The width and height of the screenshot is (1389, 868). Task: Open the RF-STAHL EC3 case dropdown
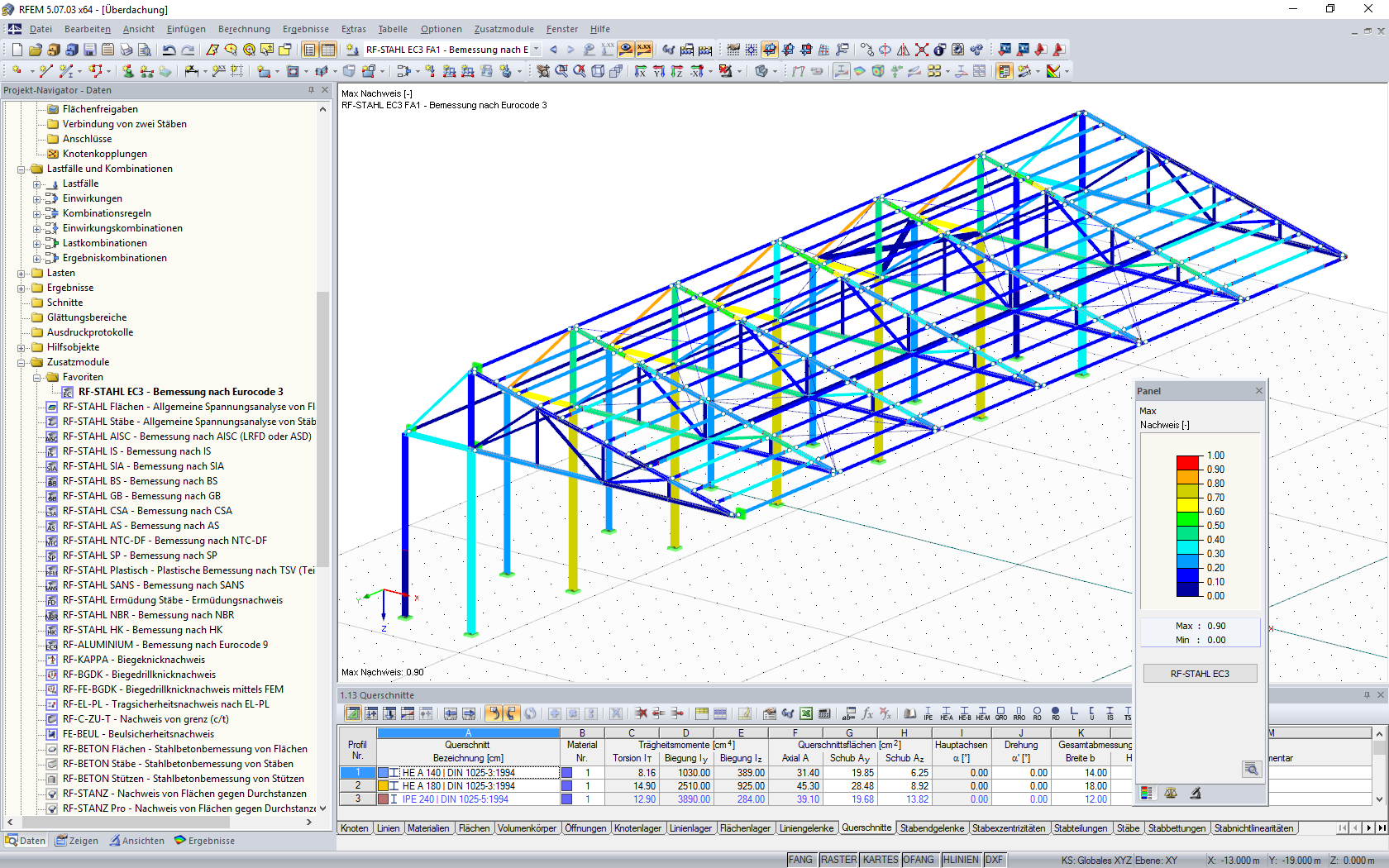[537, 50]
